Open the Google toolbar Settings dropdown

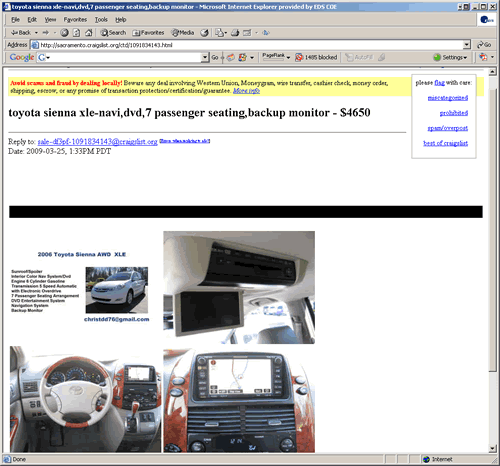click(451, 57)
